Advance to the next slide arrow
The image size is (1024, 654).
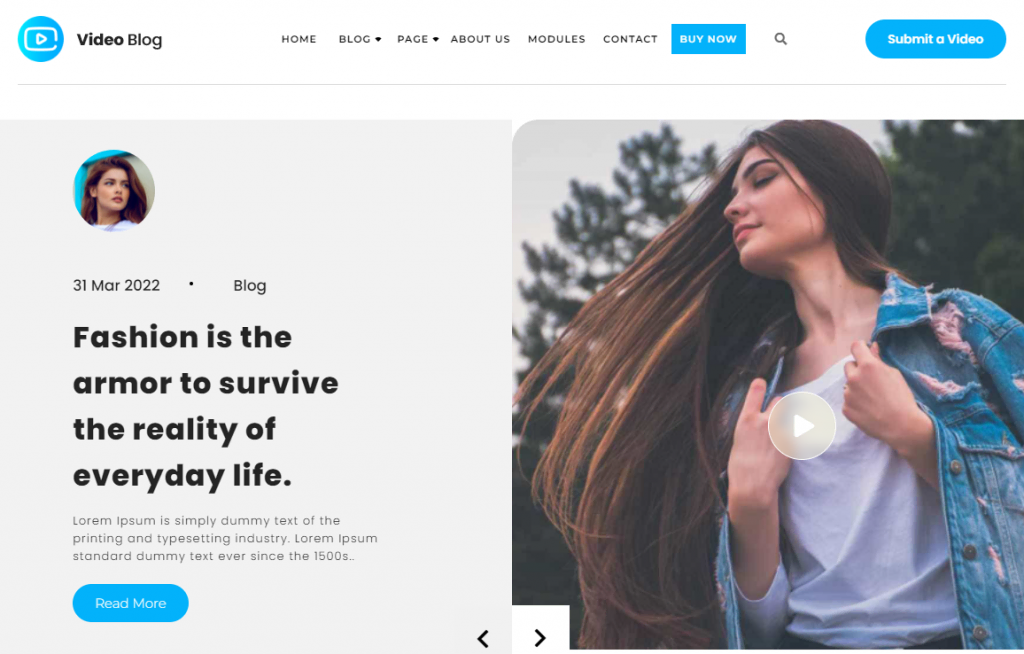coord(540,638)
